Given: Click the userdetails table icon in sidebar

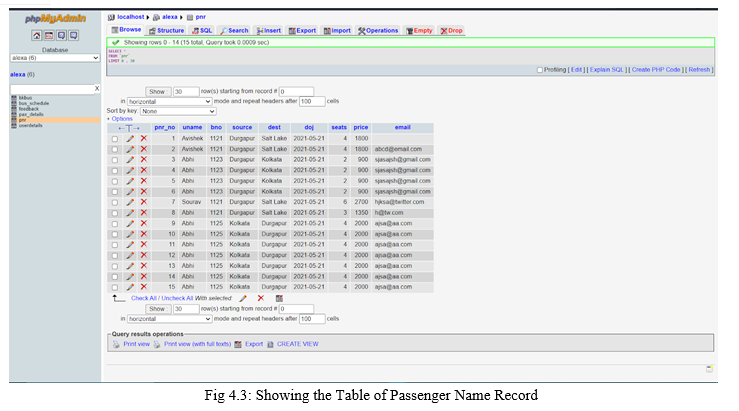Looking at the screenshot, I should coord(14,126).
